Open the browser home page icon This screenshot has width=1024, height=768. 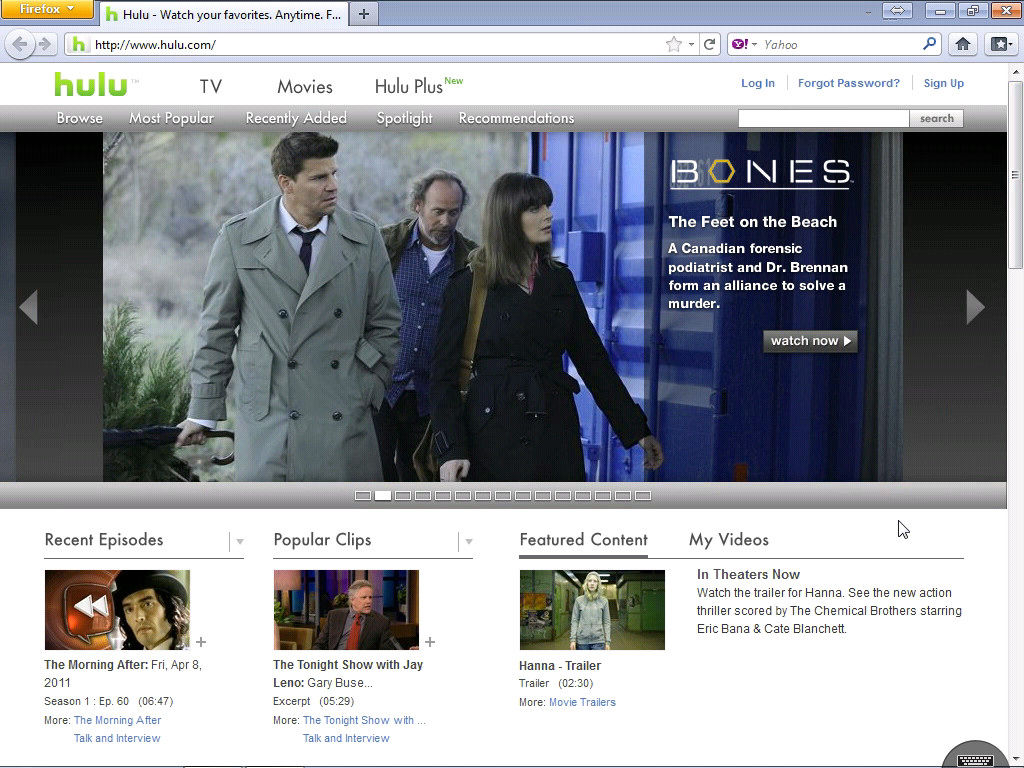coord(963,44)
